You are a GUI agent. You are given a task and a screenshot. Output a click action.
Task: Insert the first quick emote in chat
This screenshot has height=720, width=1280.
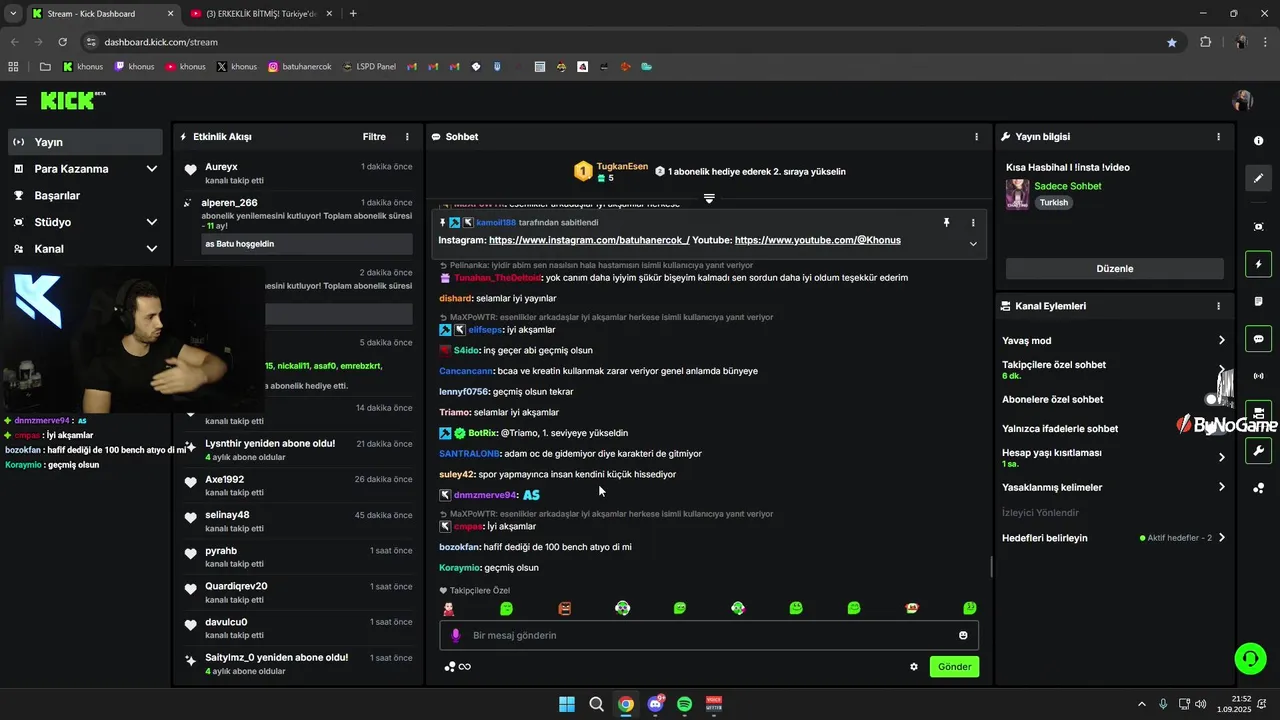click(449, 608)
